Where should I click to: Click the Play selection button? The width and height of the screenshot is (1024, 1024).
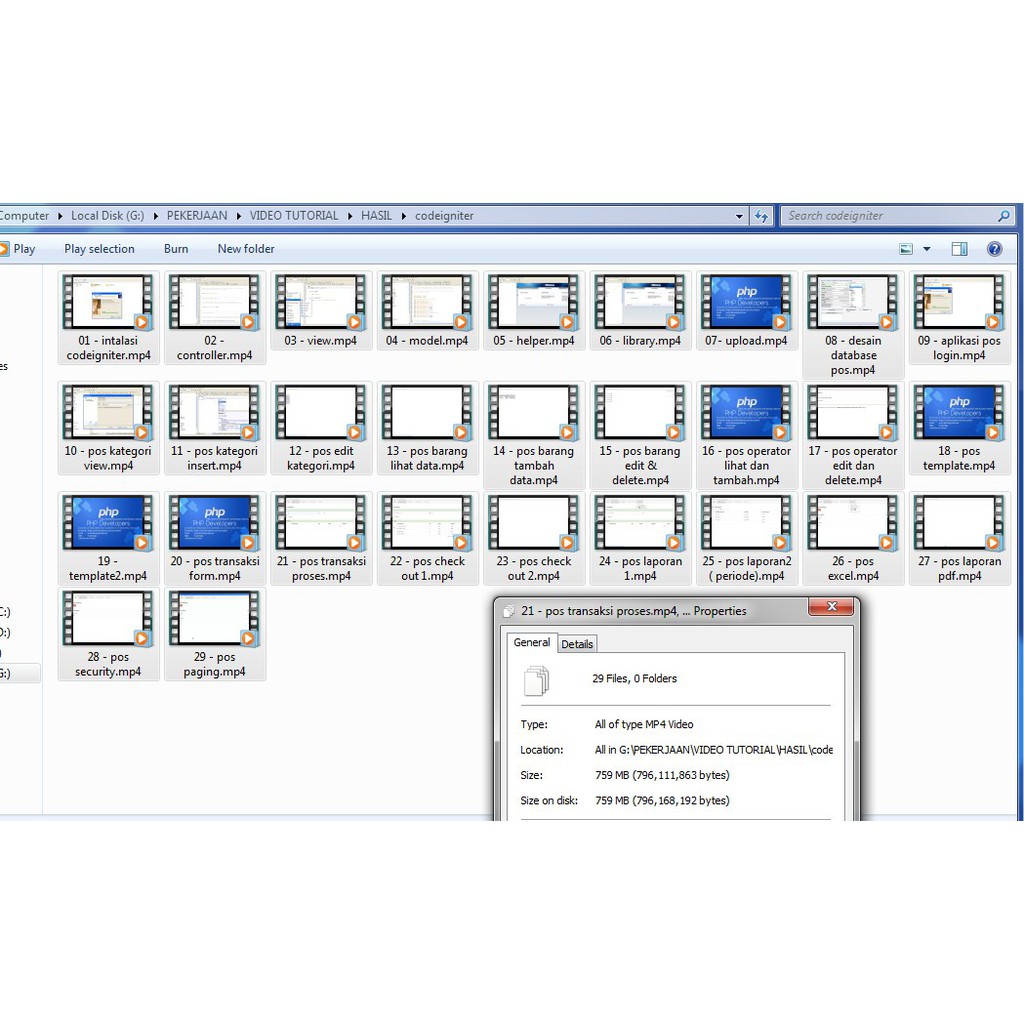point(99,249)
